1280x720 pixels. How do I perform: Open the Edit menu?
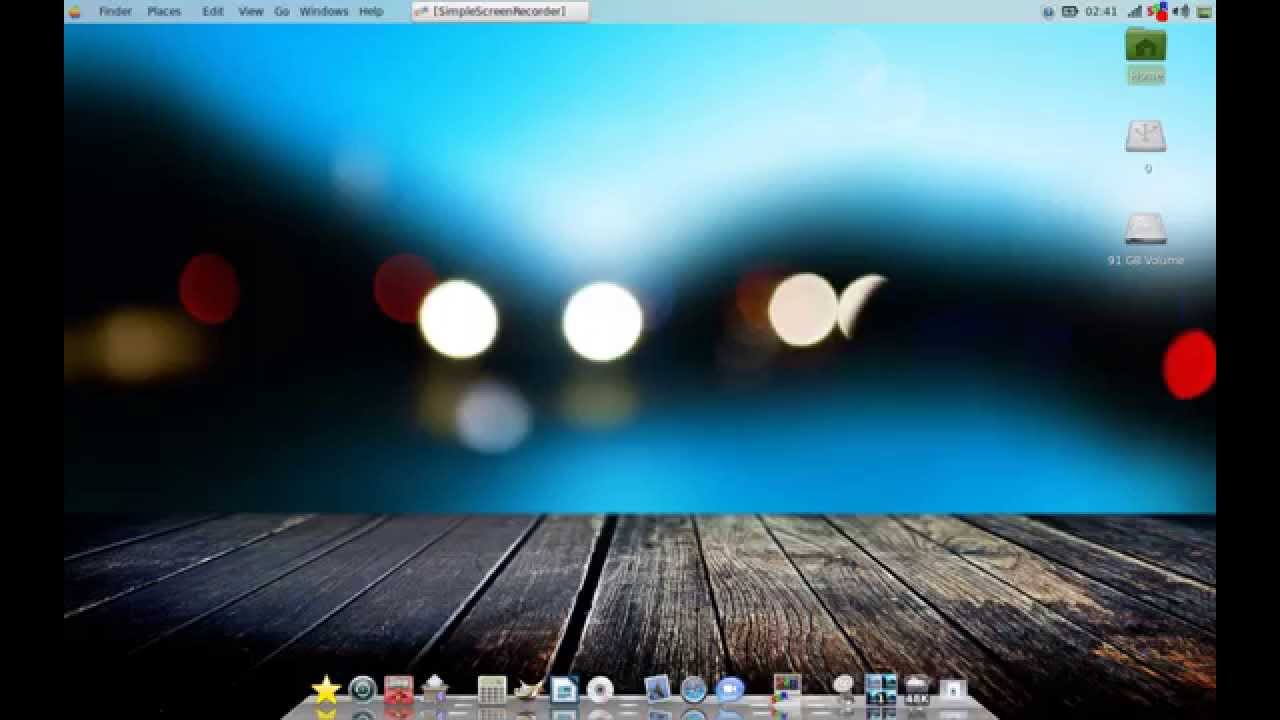click(x=213, y=12)
